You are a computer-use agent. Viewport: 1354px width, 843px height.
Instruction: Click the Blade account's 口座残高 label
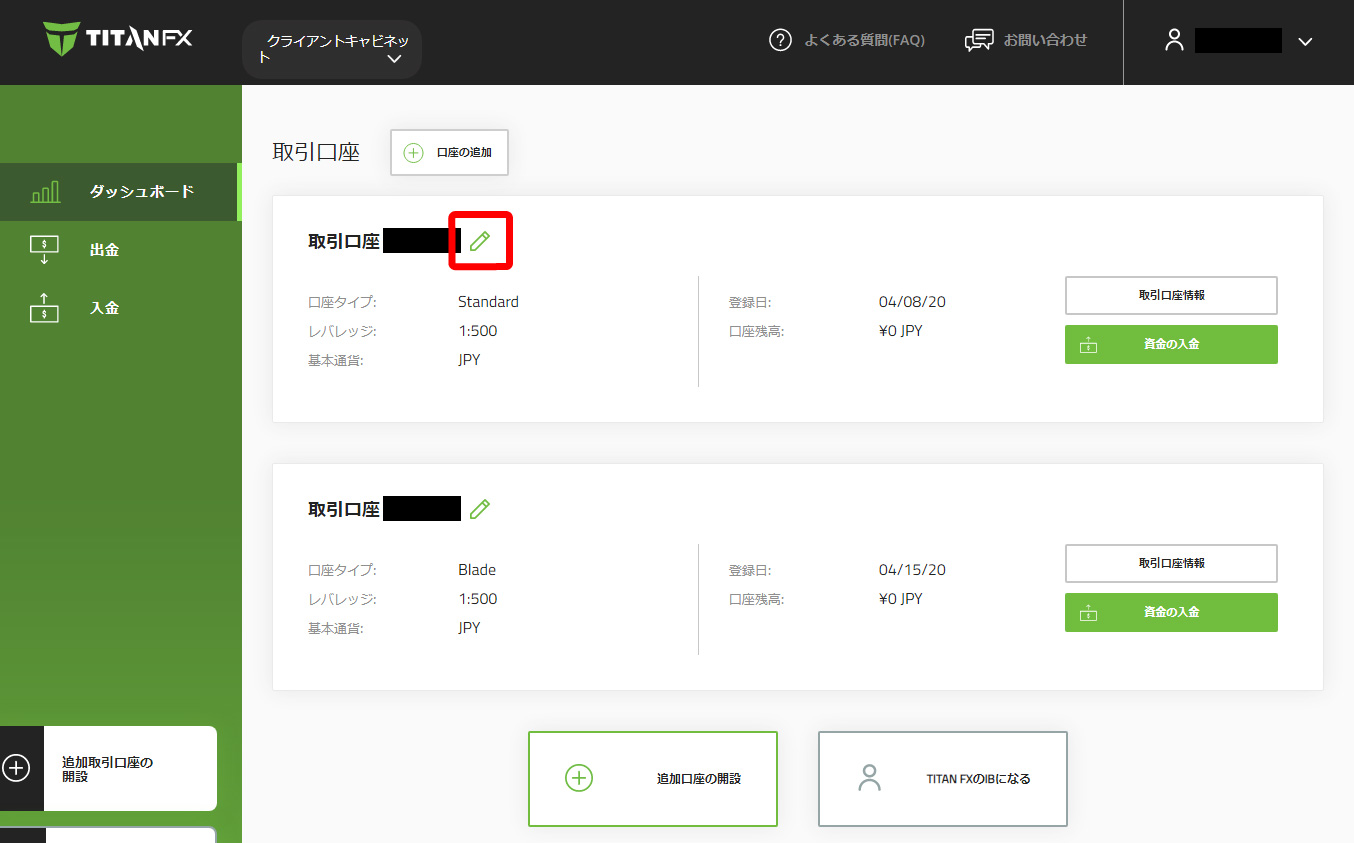pos(756,599)
